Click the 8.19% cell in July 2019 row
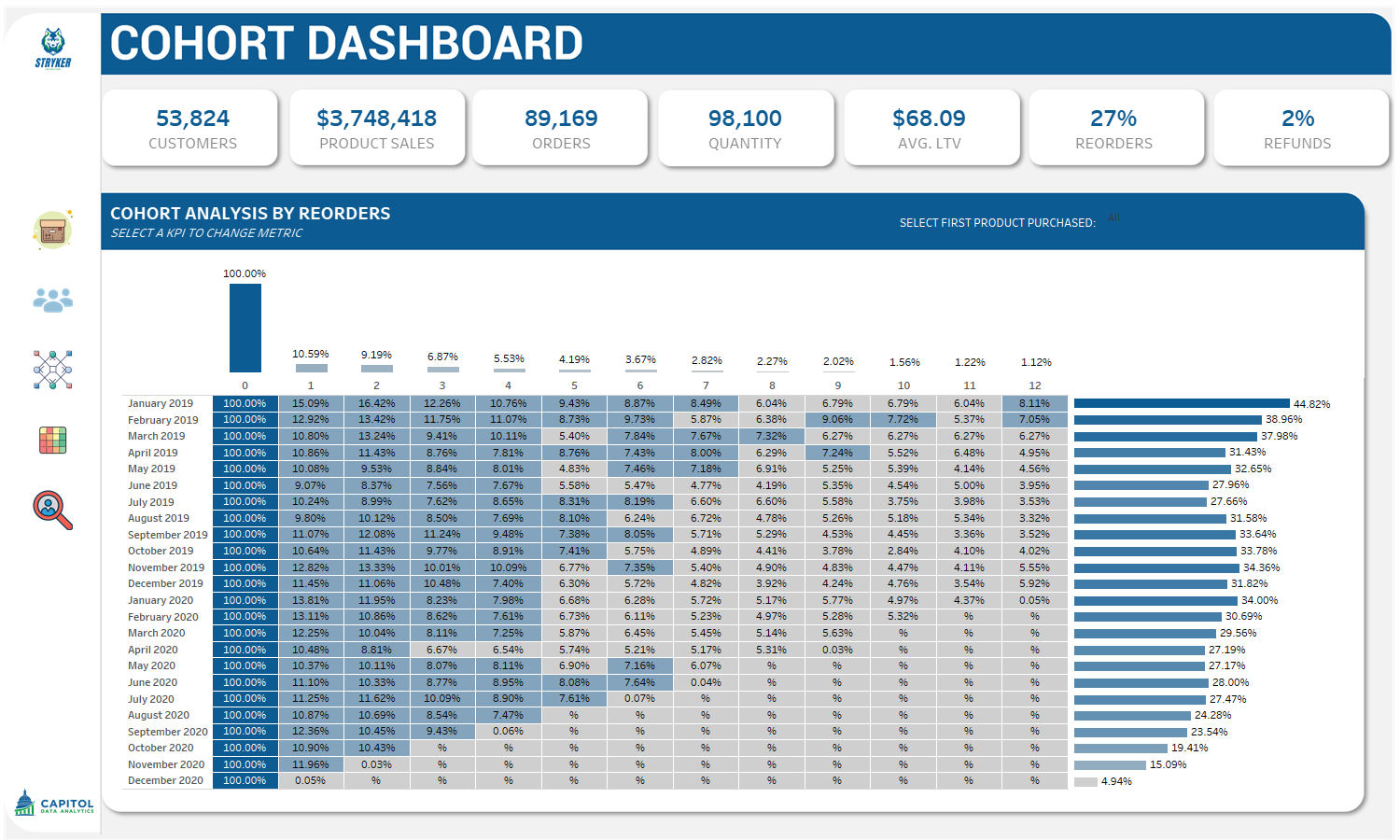Screen dimensions: 1400x840 point(640,501)
